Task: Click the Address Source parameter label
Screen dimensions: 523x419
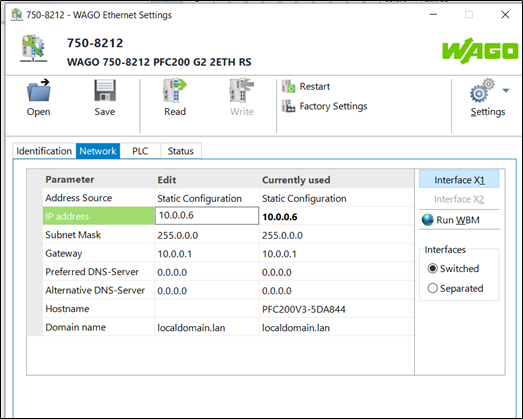Action: click(79, 198)
